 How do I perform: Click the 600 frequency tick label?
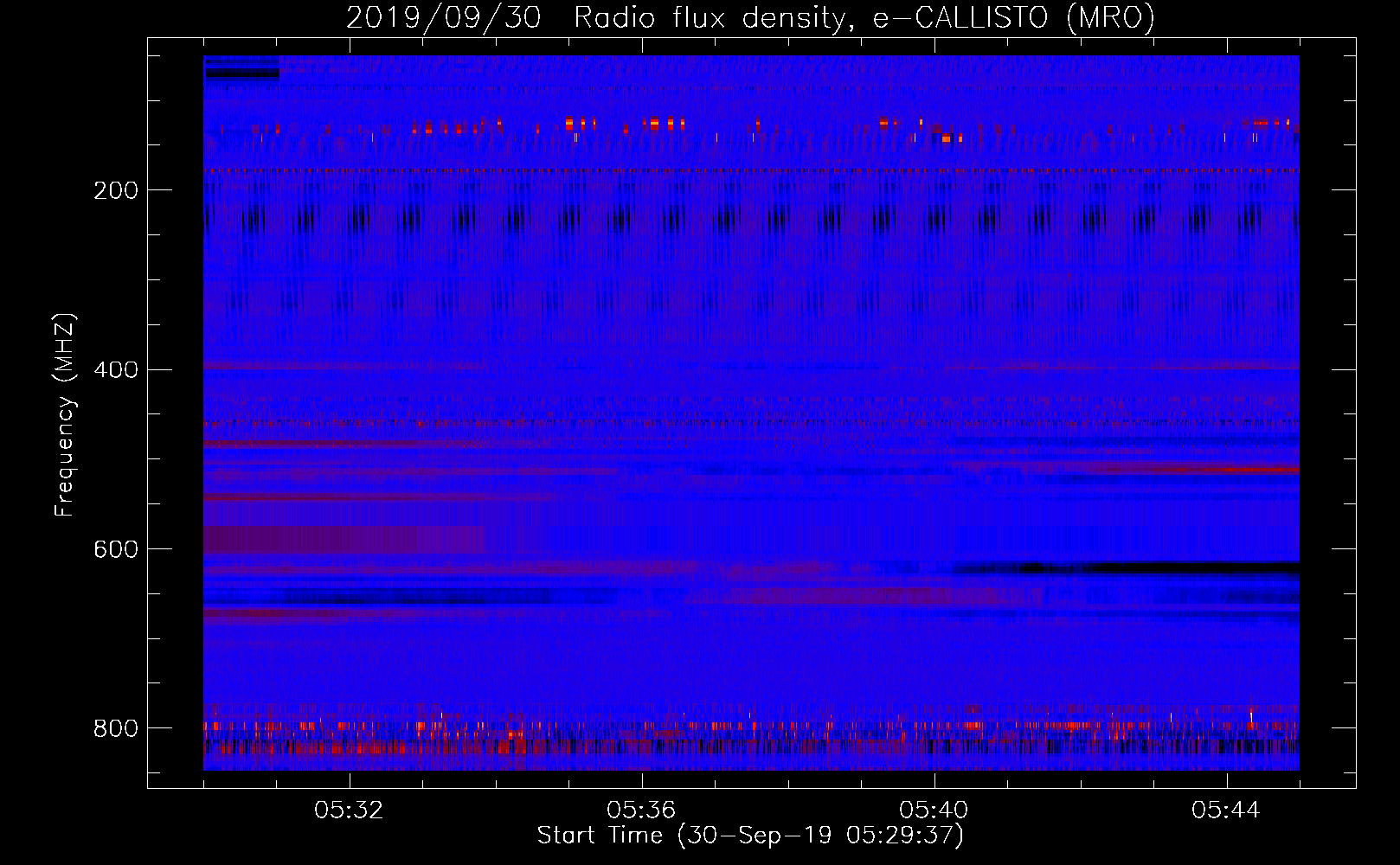coord(116,550)
